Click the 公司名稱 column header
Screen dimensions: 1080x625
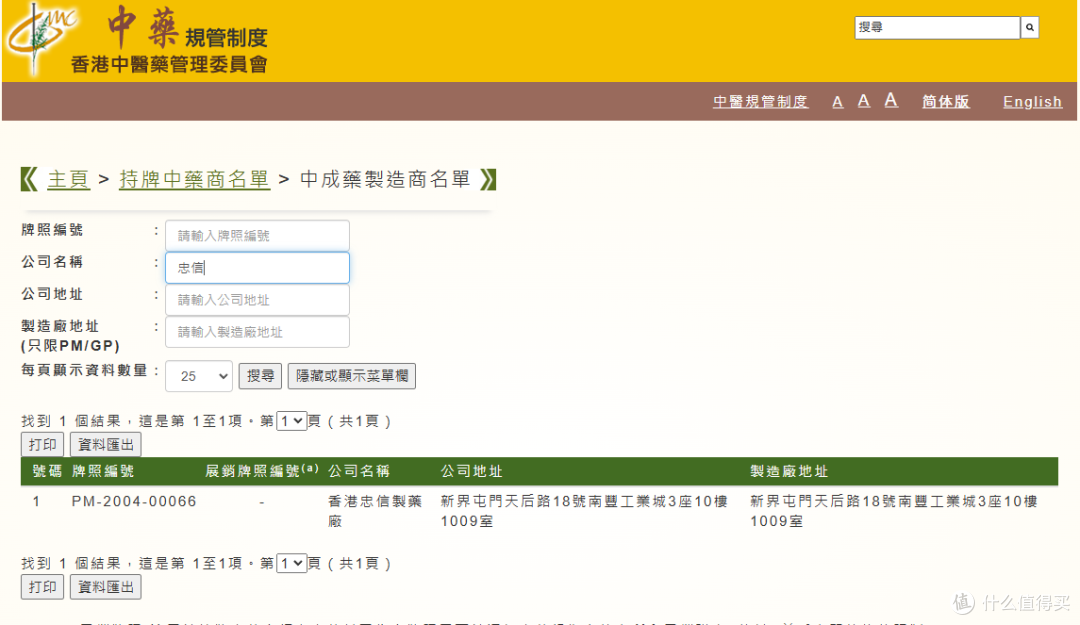[x=359, y=471]
